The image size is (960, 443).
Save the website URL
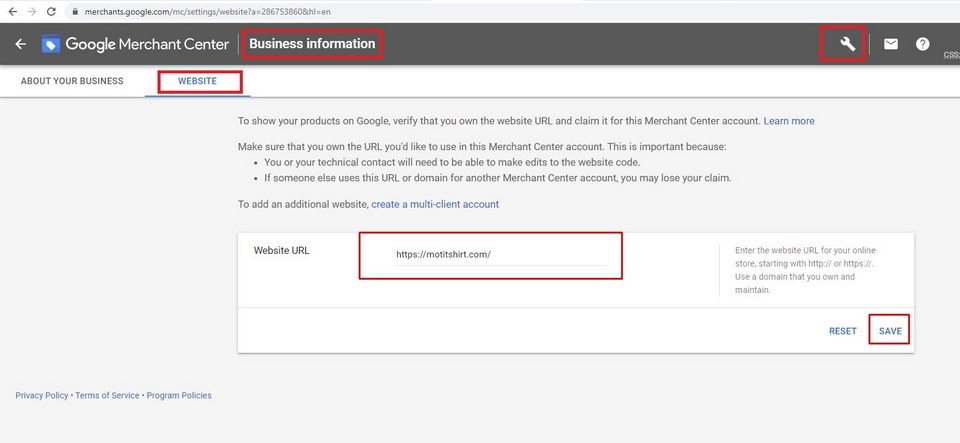(890, 331)
